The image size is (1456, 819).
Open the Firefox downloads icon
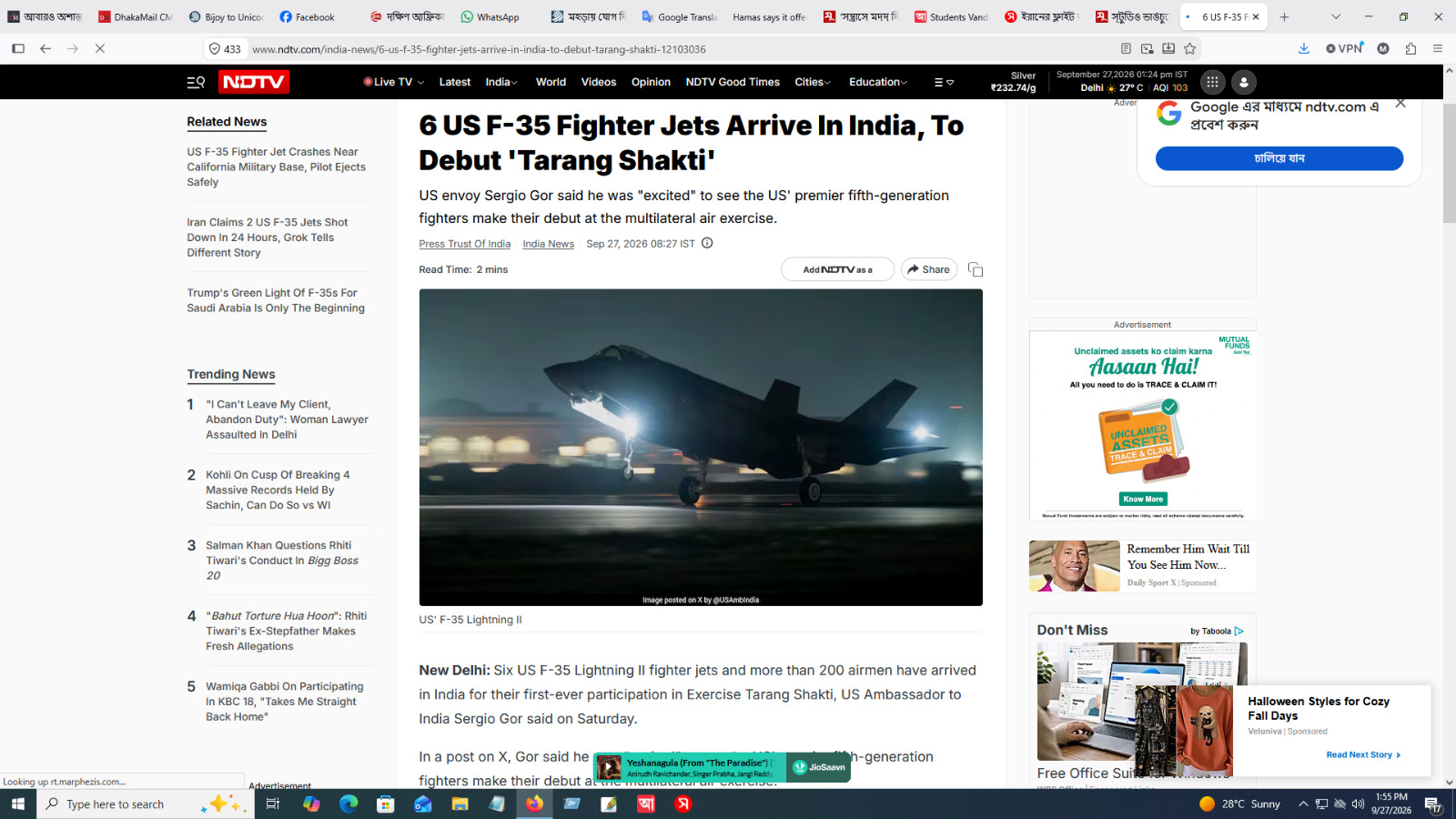[1304, 48]
